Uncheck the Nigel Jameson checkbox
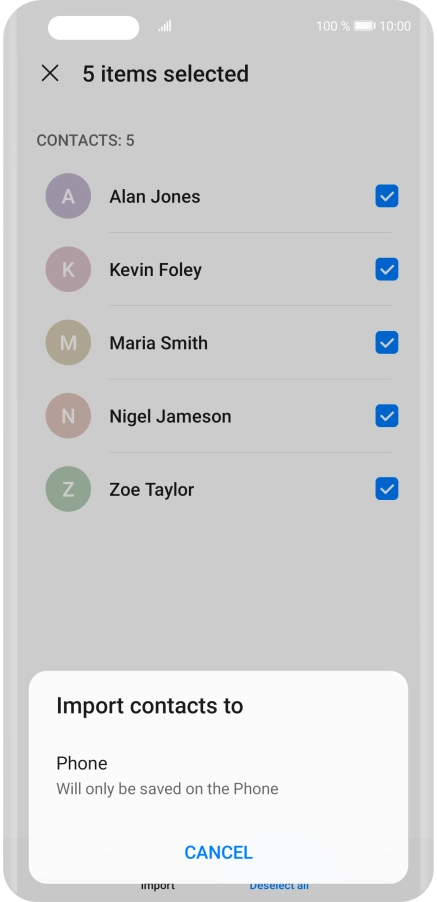 (x=387, y=416)
